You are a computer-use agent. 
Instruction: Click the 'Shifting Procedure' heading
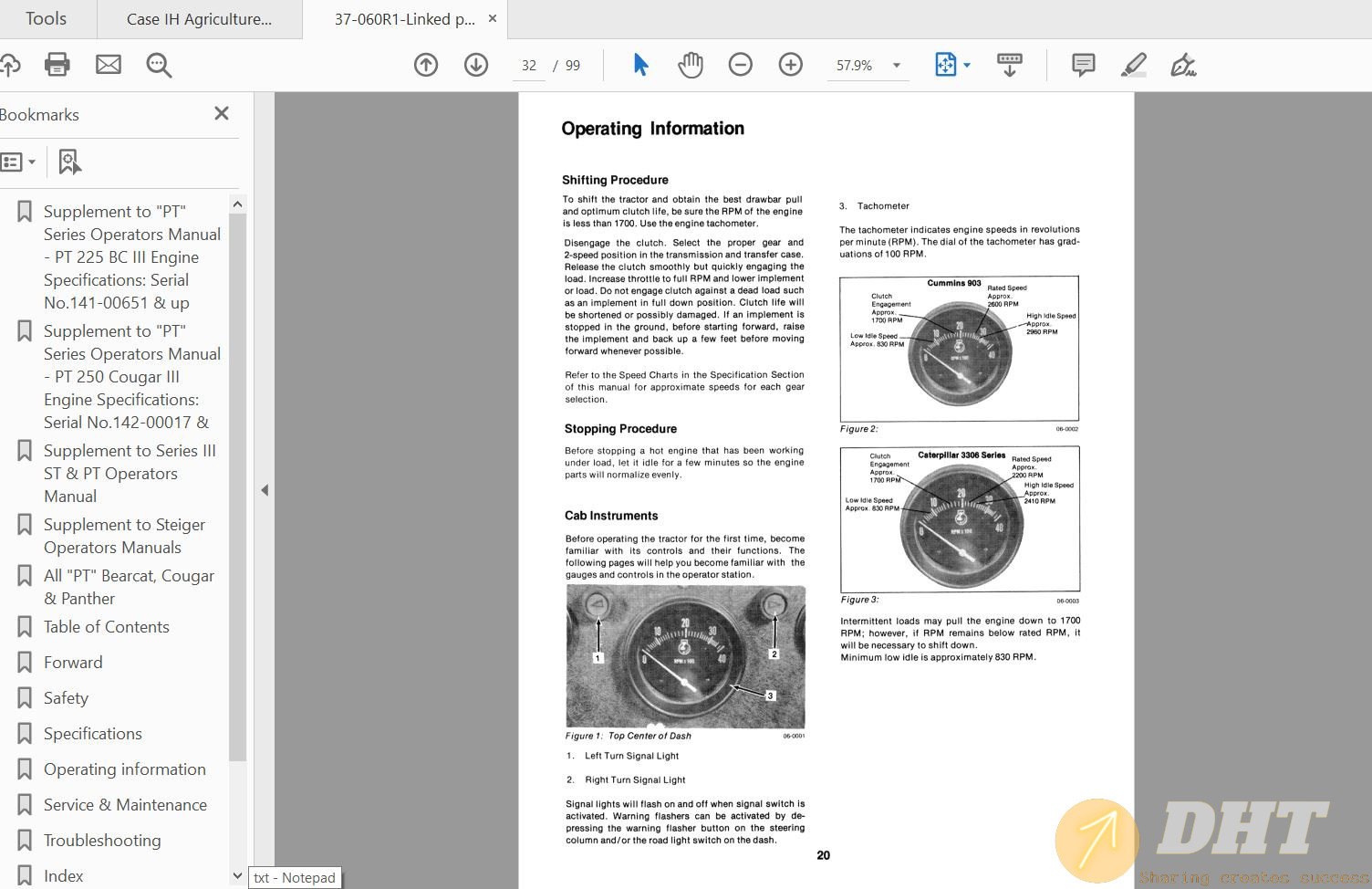tap(615, 180)
